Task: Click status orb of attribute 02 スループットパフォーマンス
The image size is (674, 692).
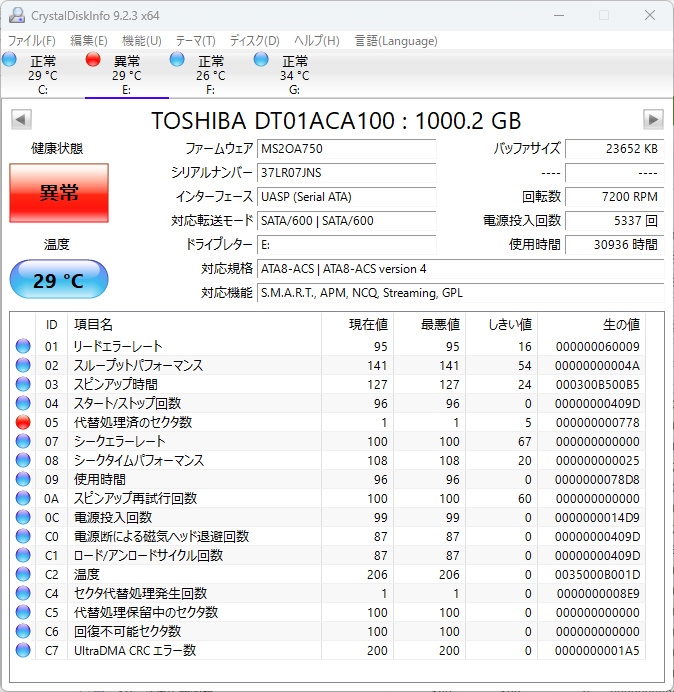Action: point(23,365)
